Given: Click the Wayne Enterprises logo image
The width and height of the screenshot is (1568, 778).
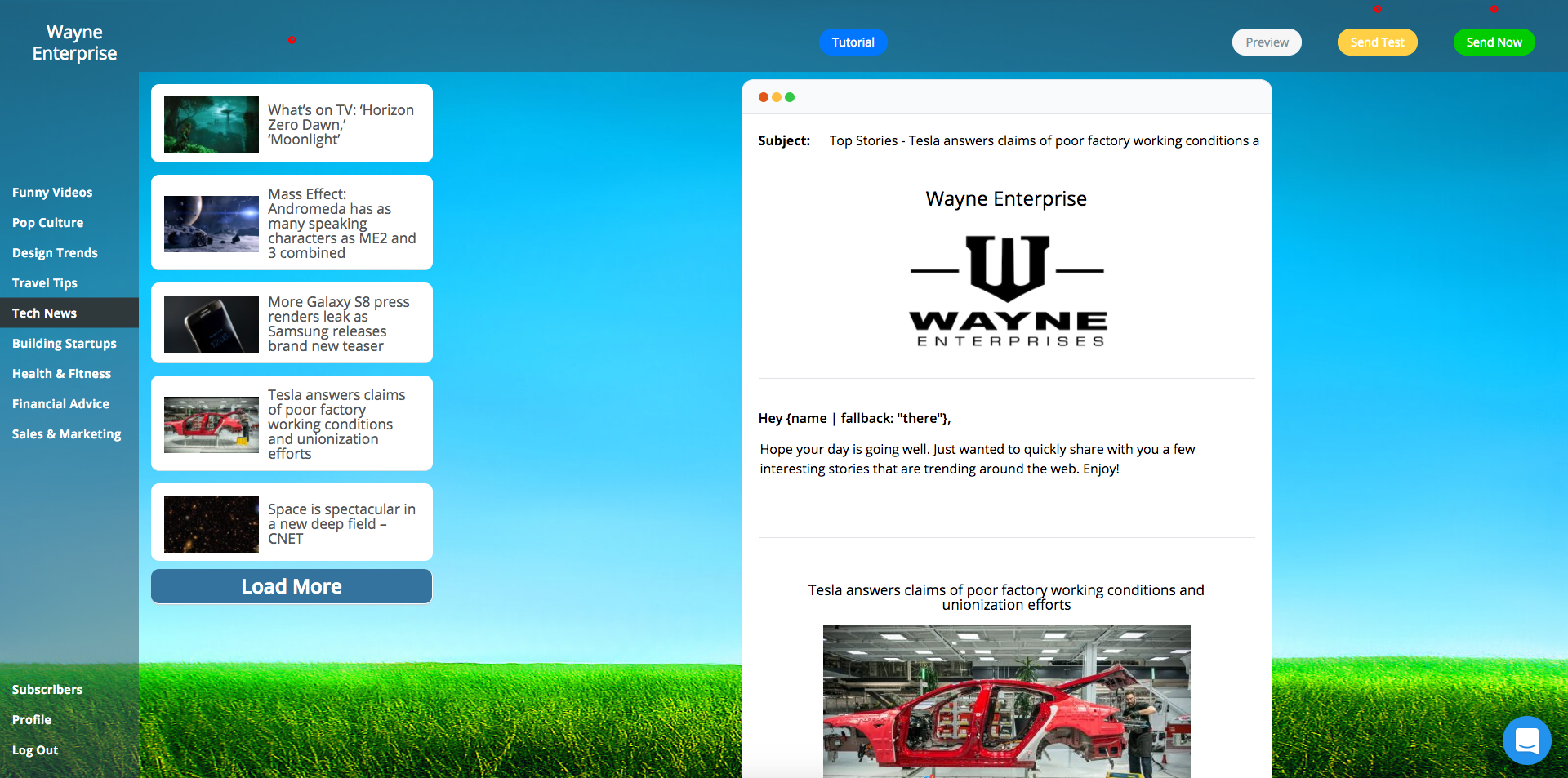Looking at the screenshot, I should pos(1007,291).
